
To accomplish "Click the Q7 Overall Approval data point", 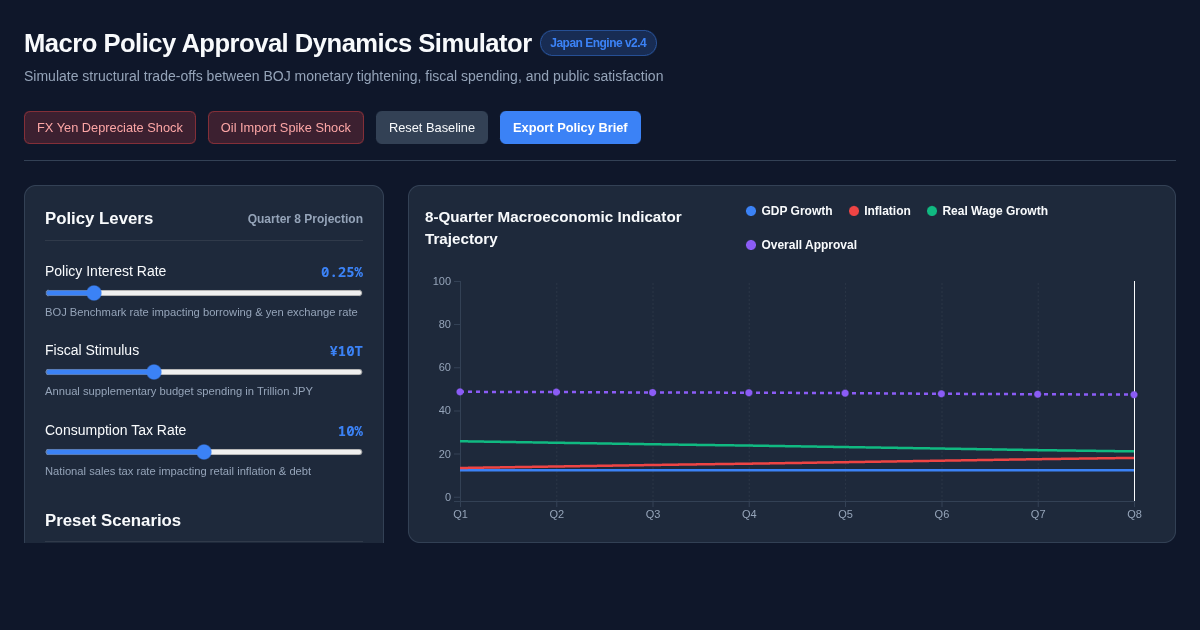I will coord(1038,394).
